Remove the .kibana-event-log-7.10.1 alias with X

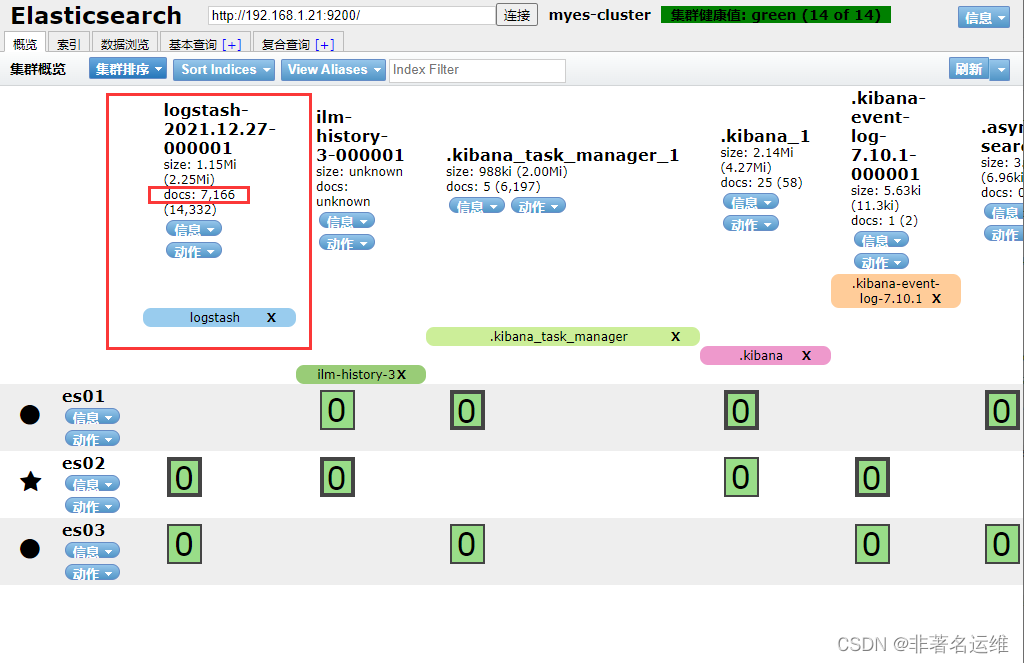tap(936, 299)
